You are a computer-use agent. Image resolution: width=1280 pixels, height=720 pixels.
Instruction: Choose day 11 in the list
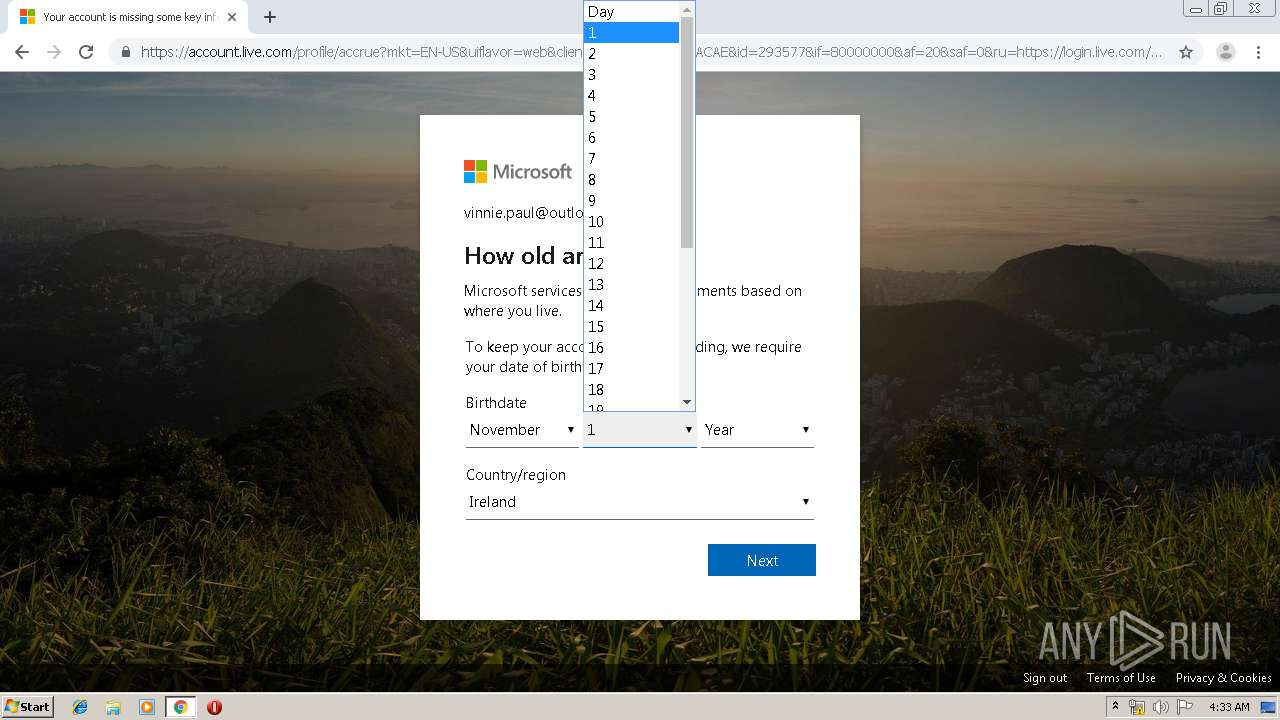pyautogui.click(x=631, y=243)
